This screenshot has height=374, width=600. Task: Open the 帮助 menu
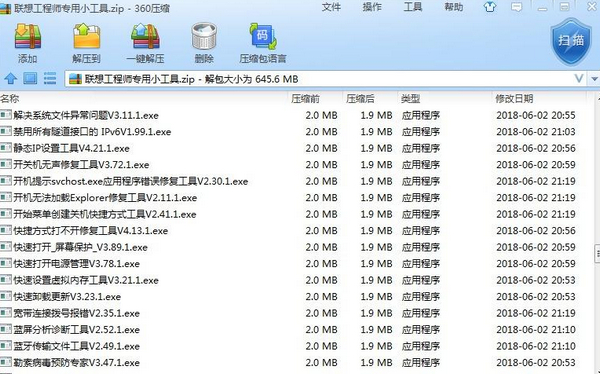click(454, 7)
